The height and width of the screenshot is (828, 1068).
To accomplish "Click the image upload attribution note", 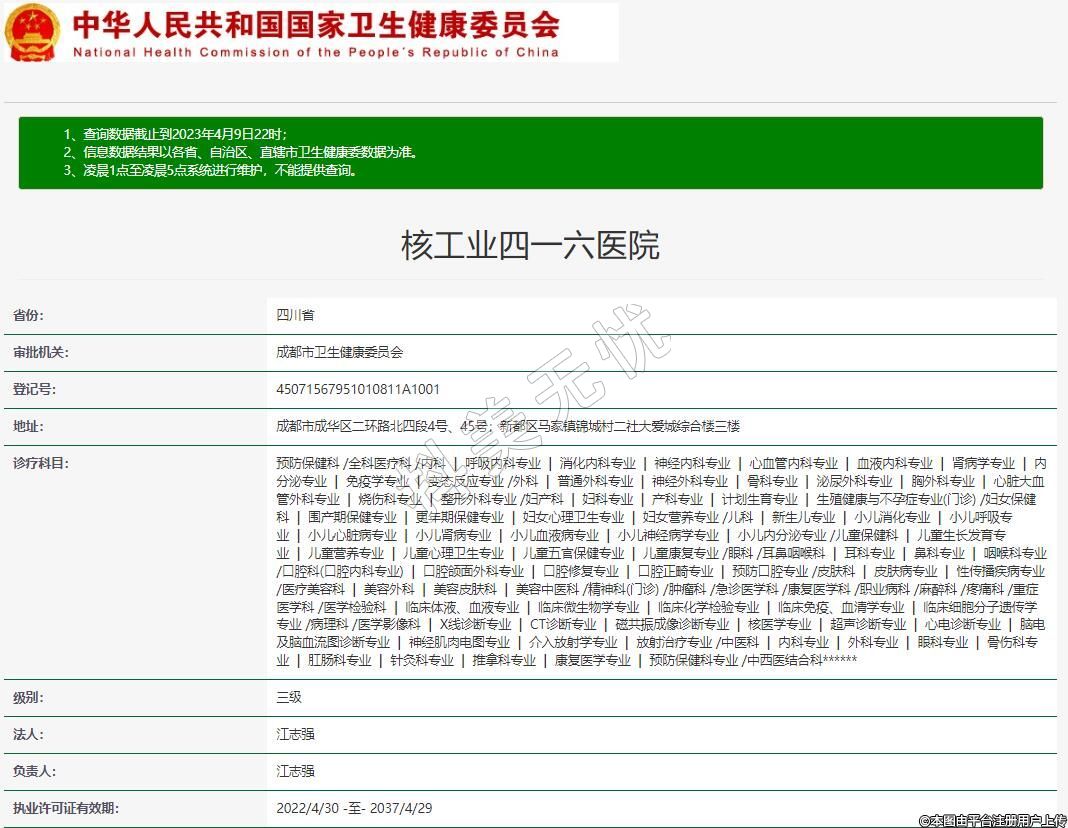I will tap(990, 820).
